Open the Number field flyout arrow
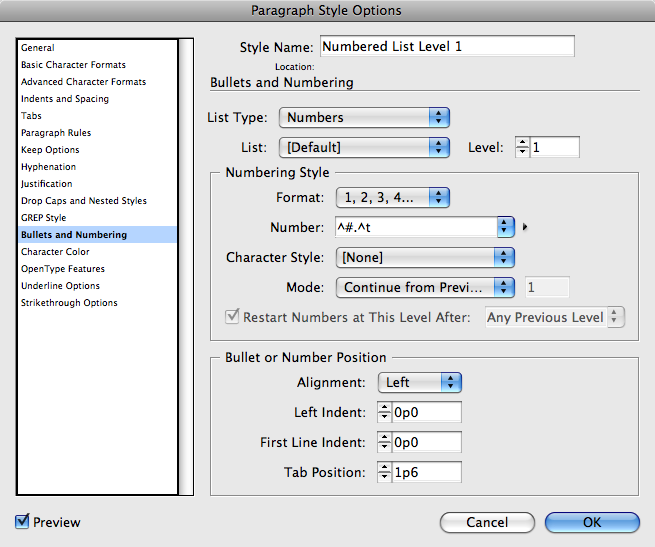655x547 pixels. tap(525, 228)
